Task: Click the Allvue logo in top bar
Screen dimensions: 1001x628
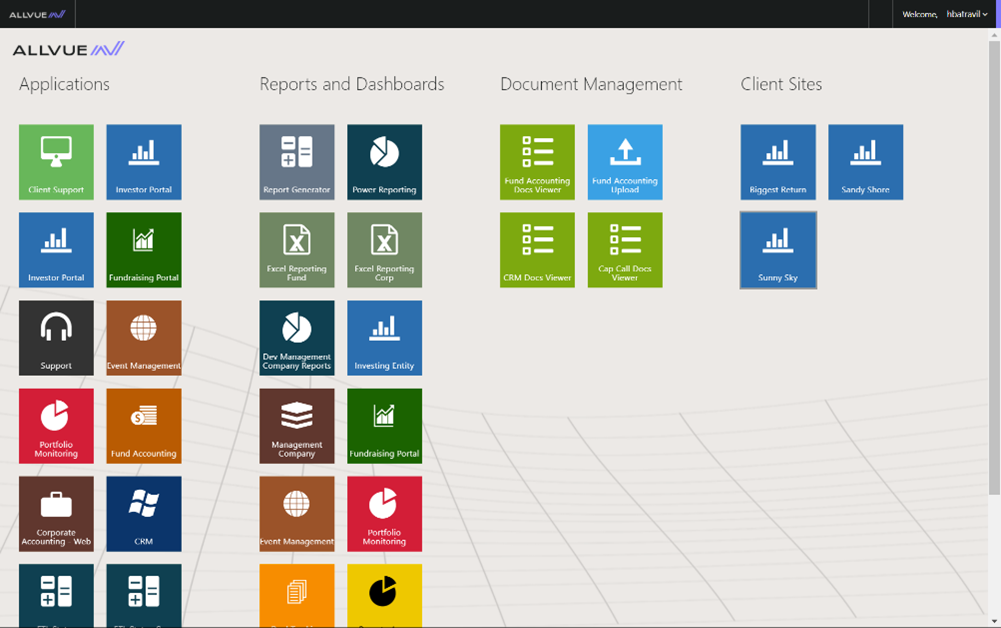Action: 37,14
